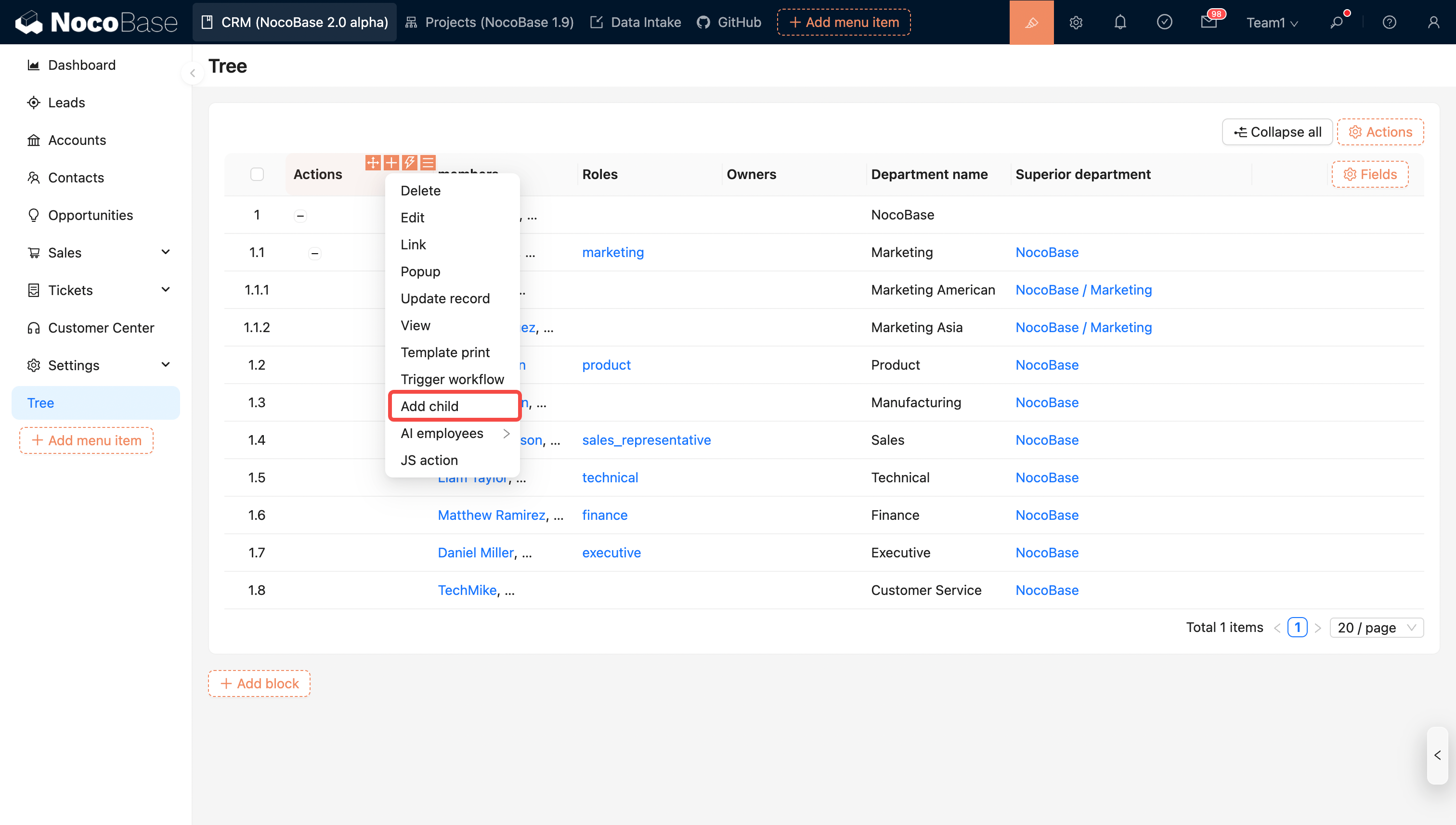Click the workflow tasks checkmark icon

pyautogui.click(x=1164, y=22)
